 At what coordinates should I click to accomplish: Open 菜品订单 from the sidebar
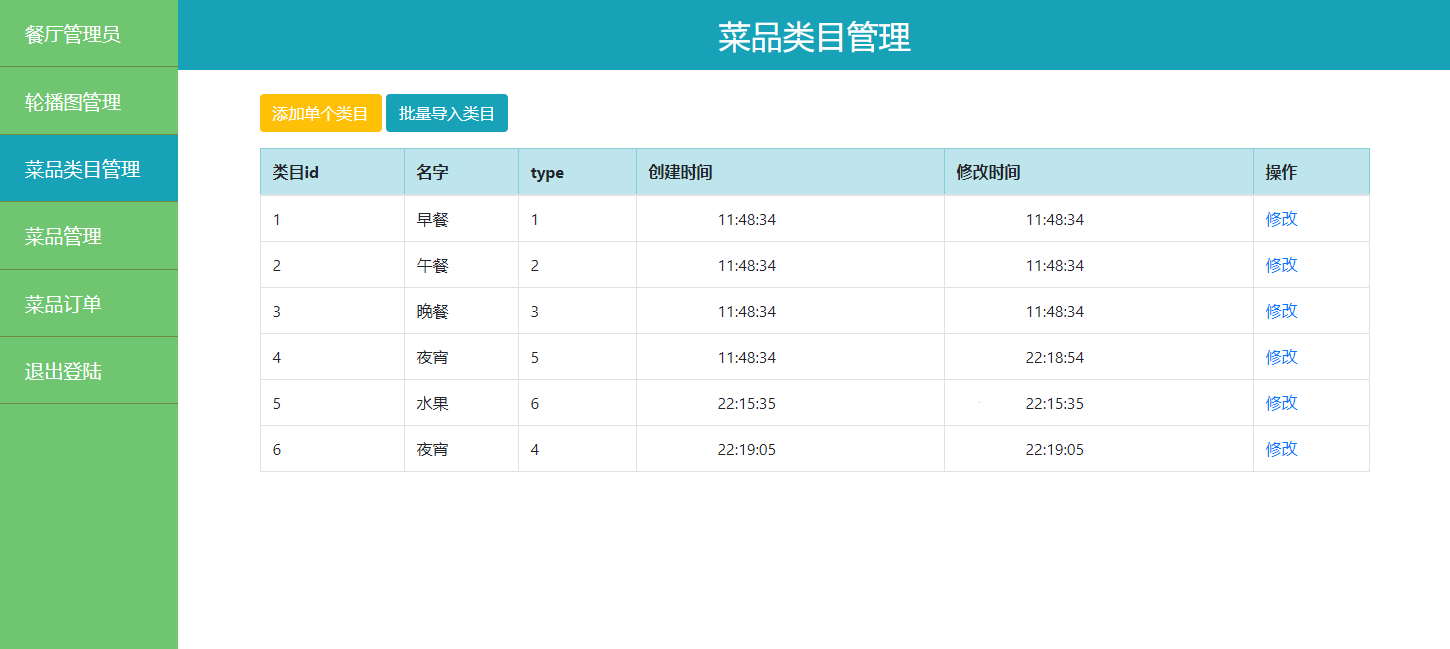pyautogui.click(x=64, y=304)
